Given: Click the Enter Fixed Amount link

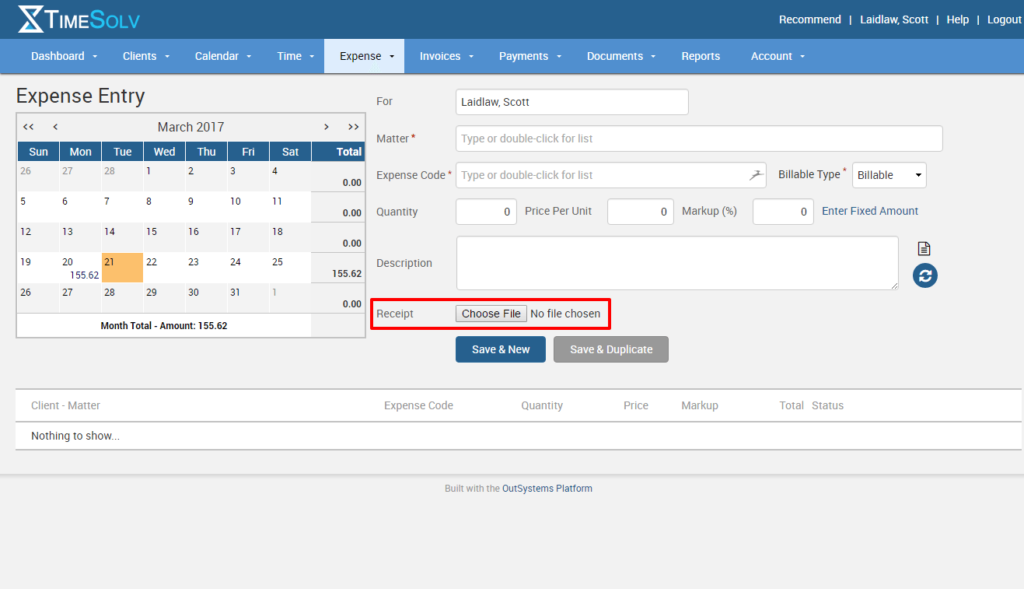Looking at the screenshot, I should pyautogui.click(x=869, y=211).
